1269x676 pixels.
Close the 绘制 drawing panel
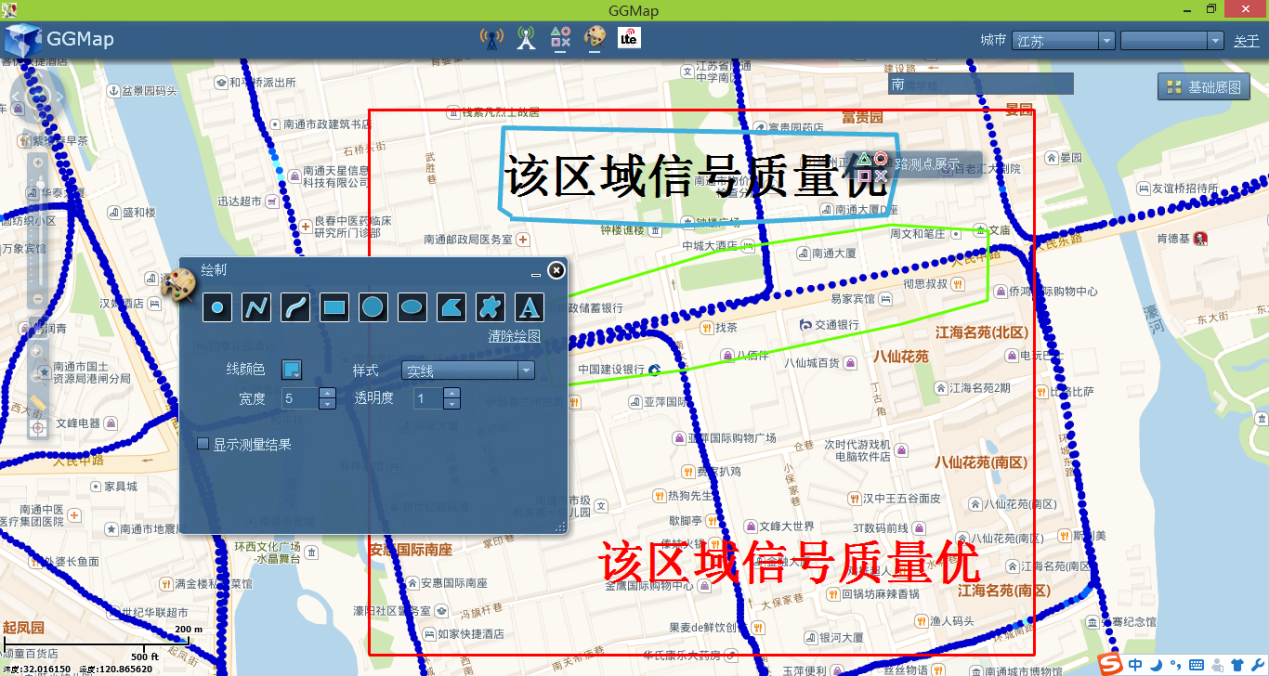(x=556, y=270)
